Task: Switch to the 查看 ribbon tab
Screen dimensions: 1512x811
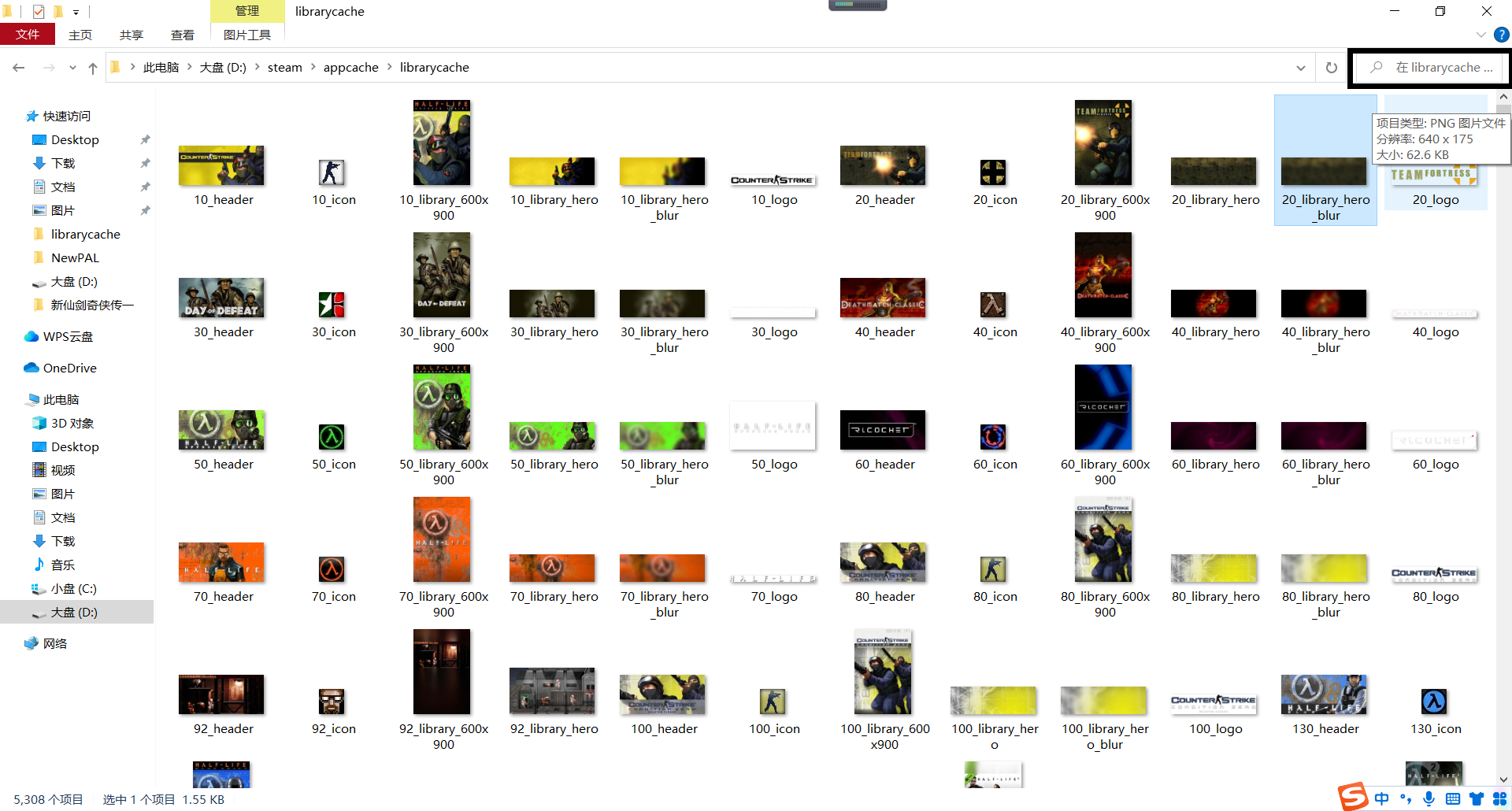Action: [183, 35]
